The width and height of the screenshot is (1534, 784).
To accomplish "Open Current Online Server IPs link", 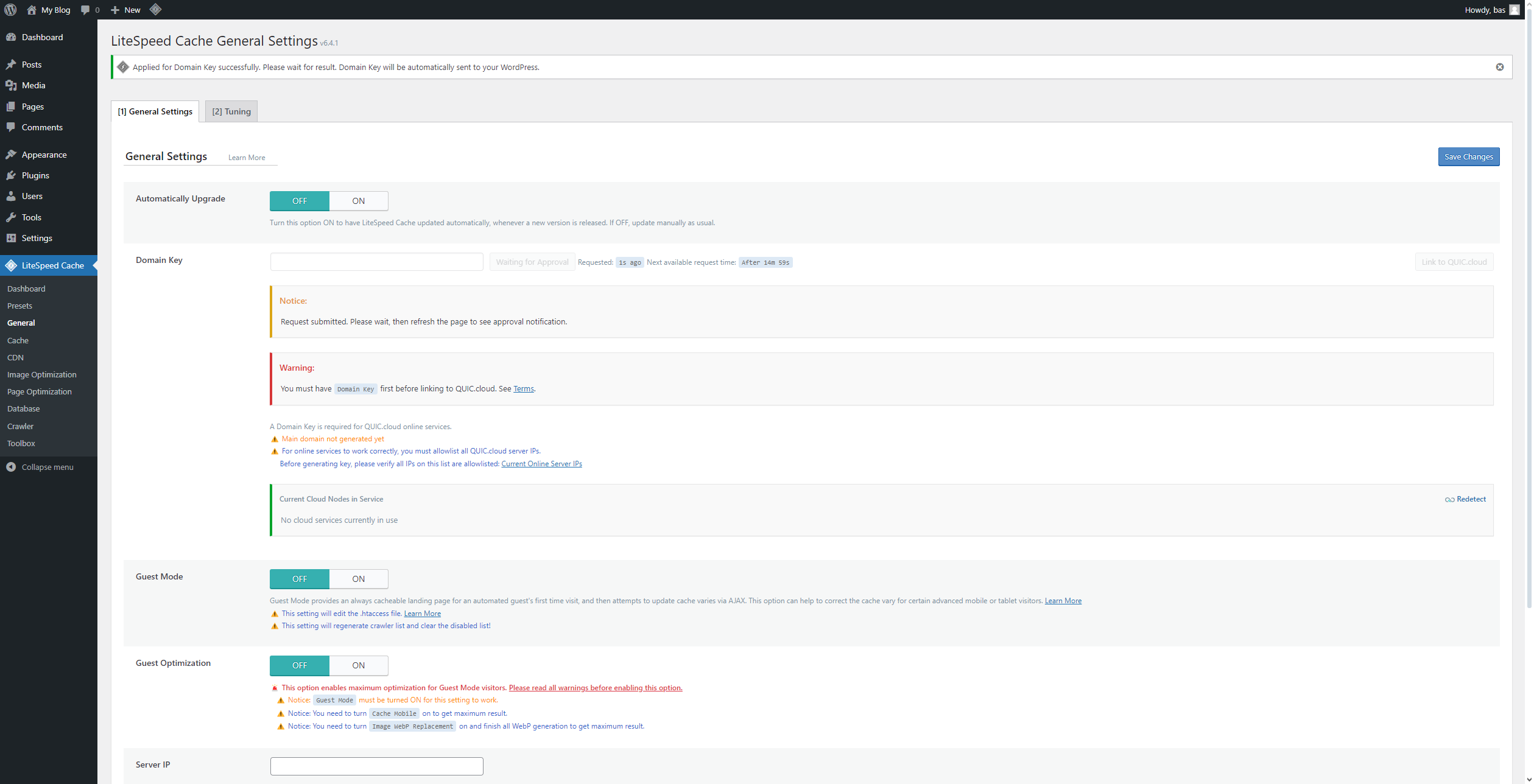I will tap(541, 464).
